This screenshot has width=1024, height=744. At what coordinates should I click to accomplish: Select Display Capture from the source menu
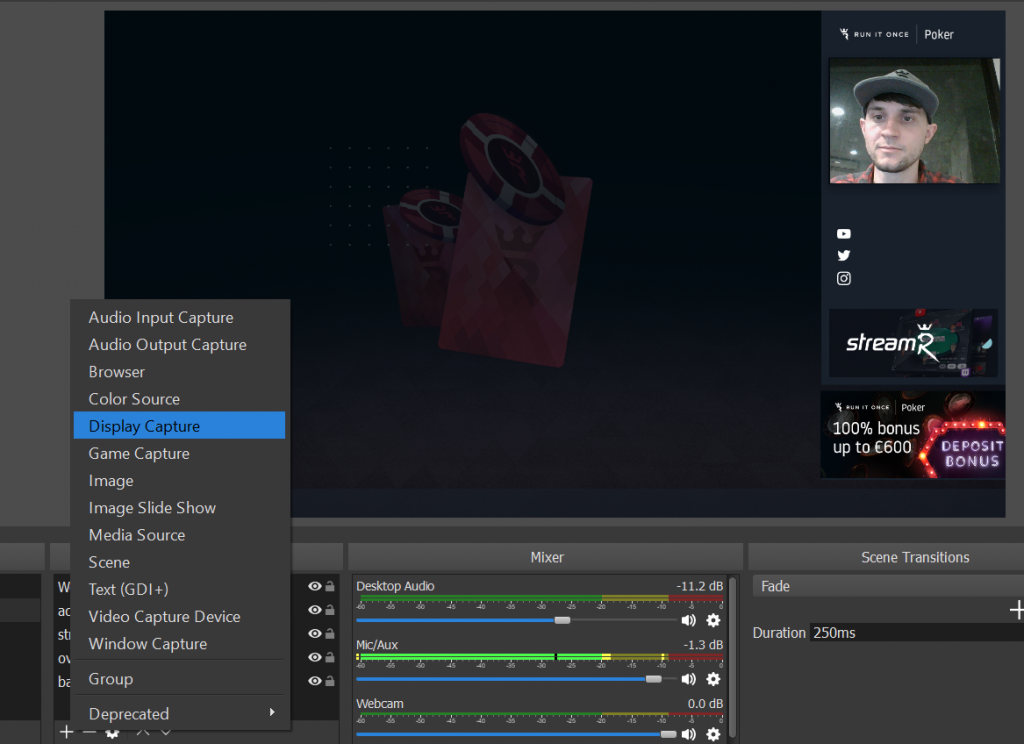179,426
